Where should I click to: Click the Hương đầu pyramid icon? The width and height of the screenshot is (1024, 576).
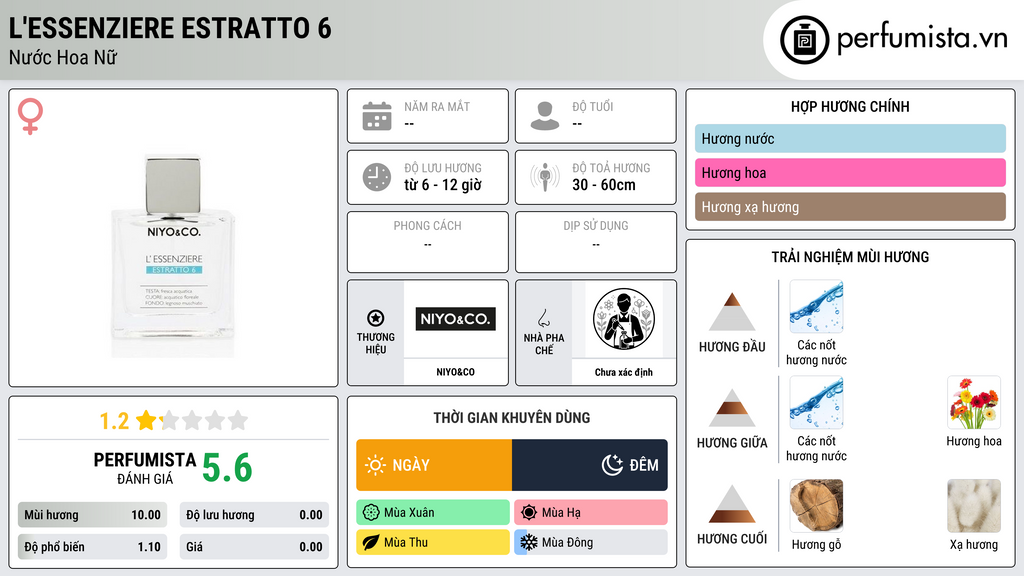click(731, 312)
